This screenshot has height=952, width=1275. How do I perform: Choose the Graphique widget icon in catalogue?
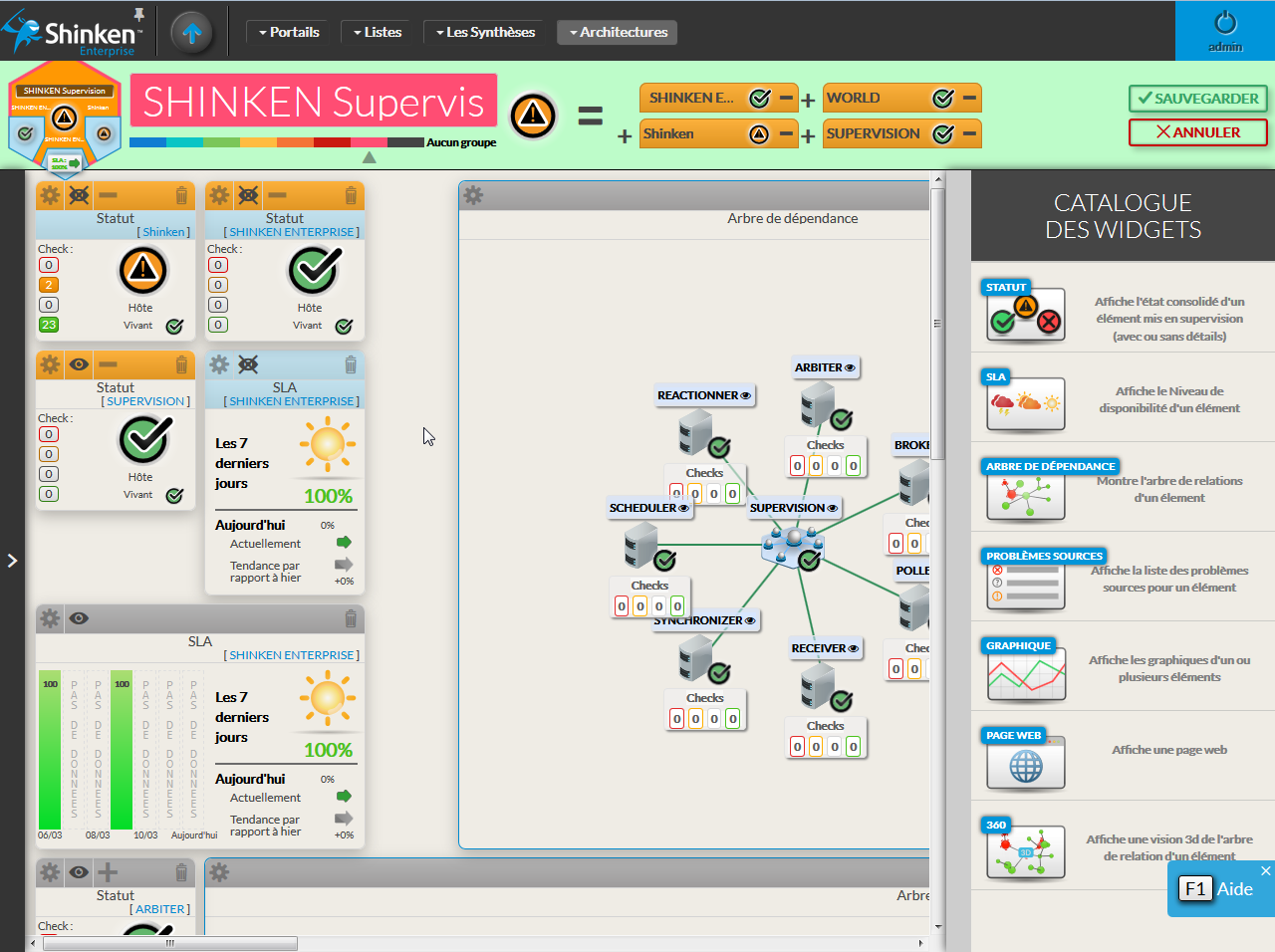click(1026, 673)
